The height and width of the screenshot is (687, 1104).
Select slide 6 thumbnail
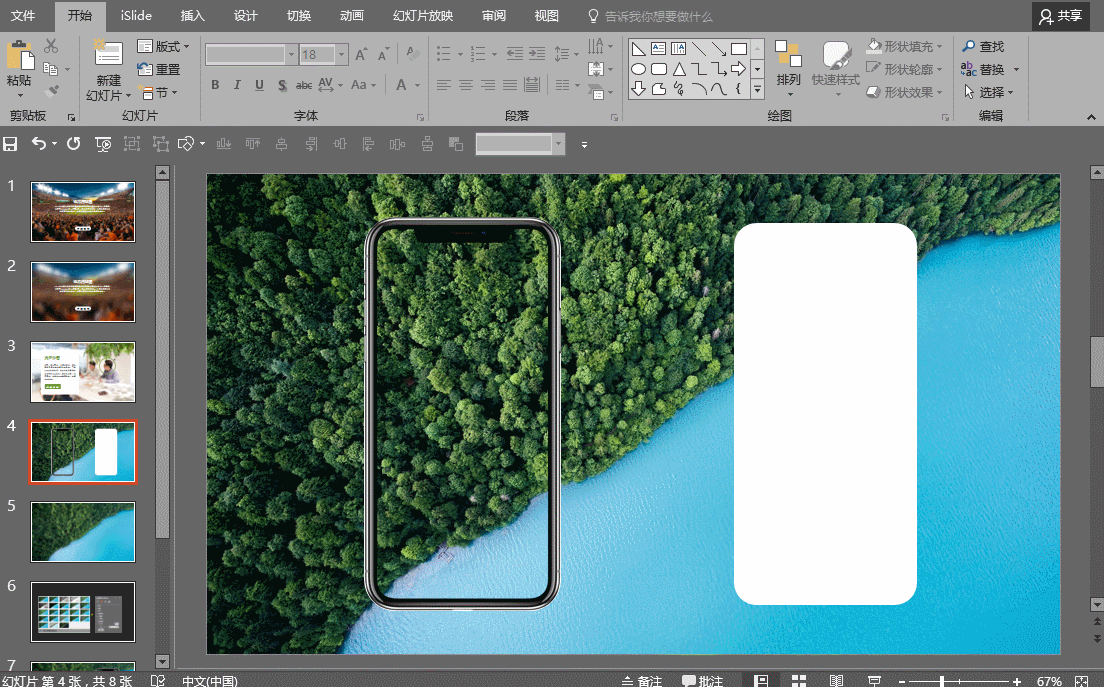tap(82, 612)
